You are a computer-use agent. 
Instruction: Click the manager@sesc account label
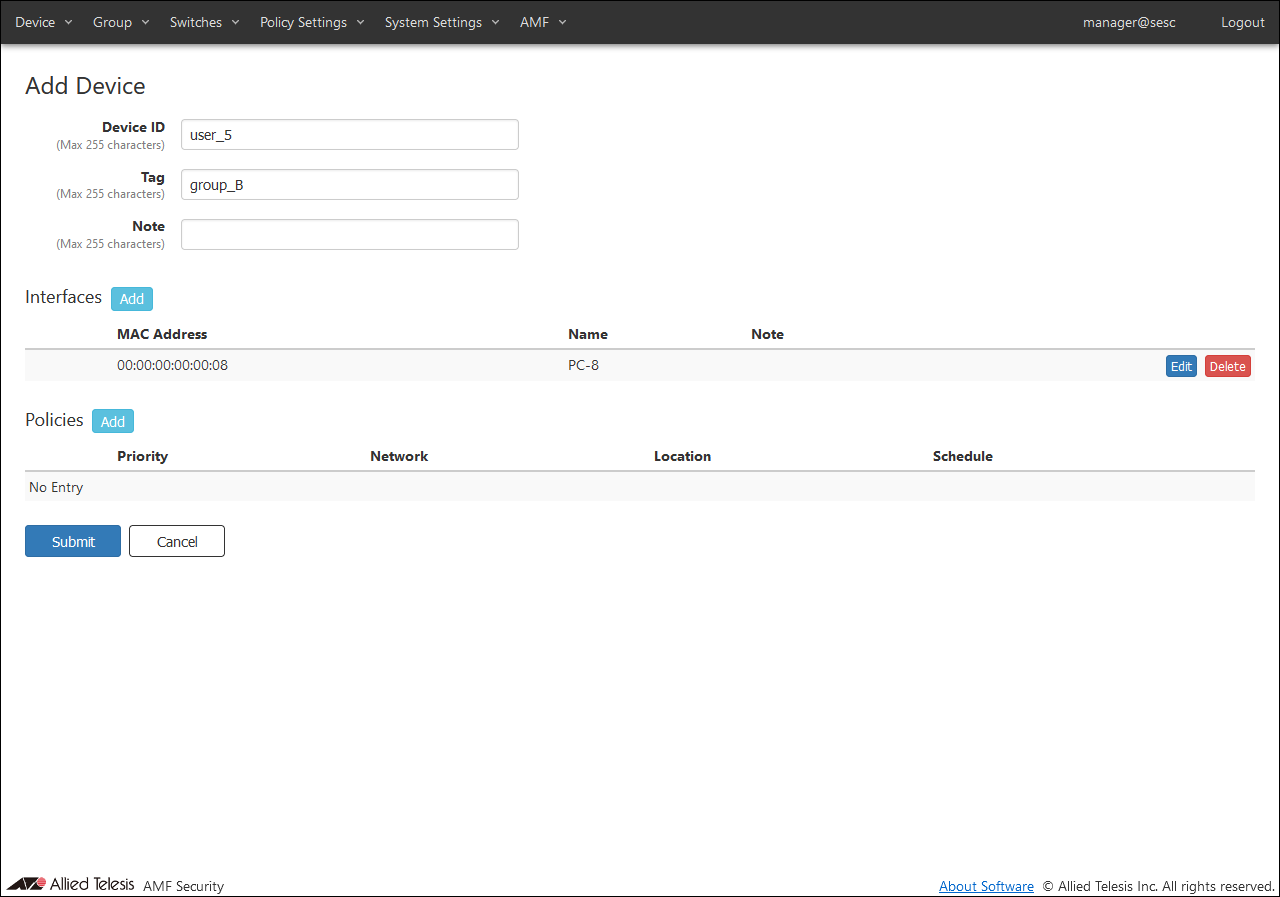(1129, 22)
